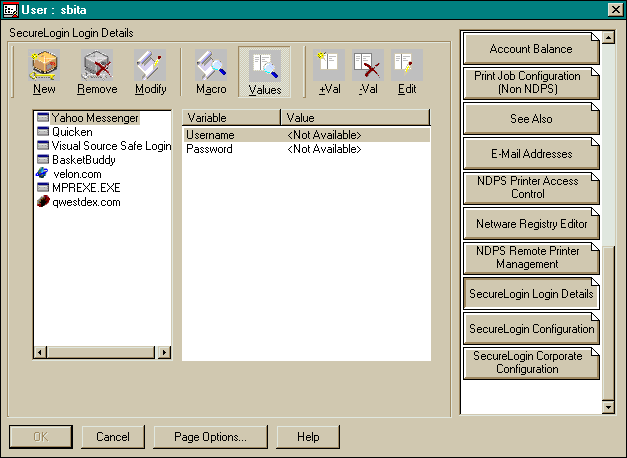
Task: Open the See Also page tab
Action: pyautogui.click(x=531, y=118)
